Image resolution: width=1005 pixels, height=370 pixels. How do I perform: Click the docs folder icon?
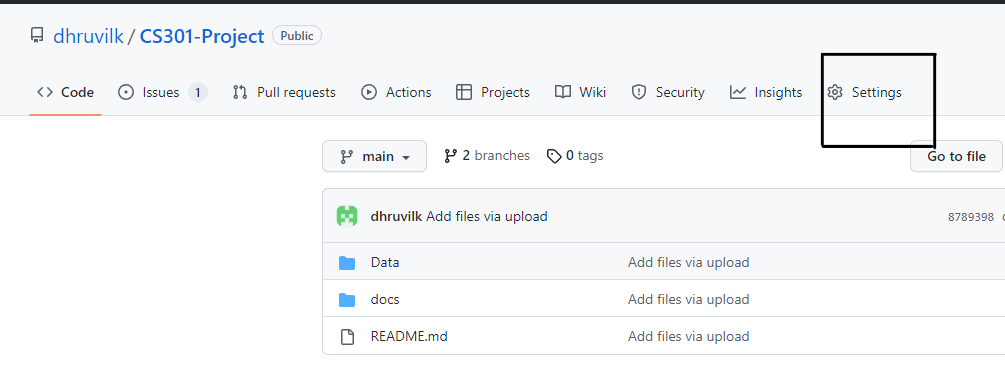point(347,299)
